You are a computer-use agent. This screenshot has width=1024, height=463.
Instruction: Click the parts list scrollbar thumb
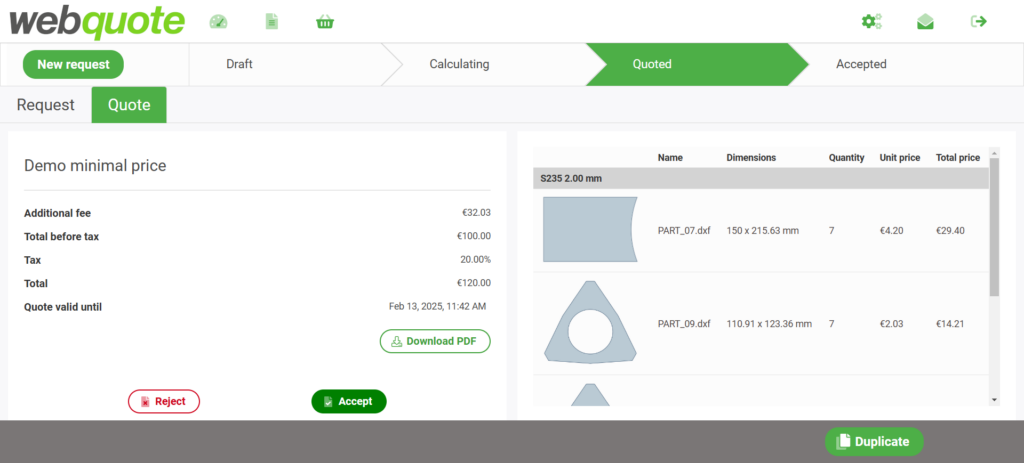(994, 227)
